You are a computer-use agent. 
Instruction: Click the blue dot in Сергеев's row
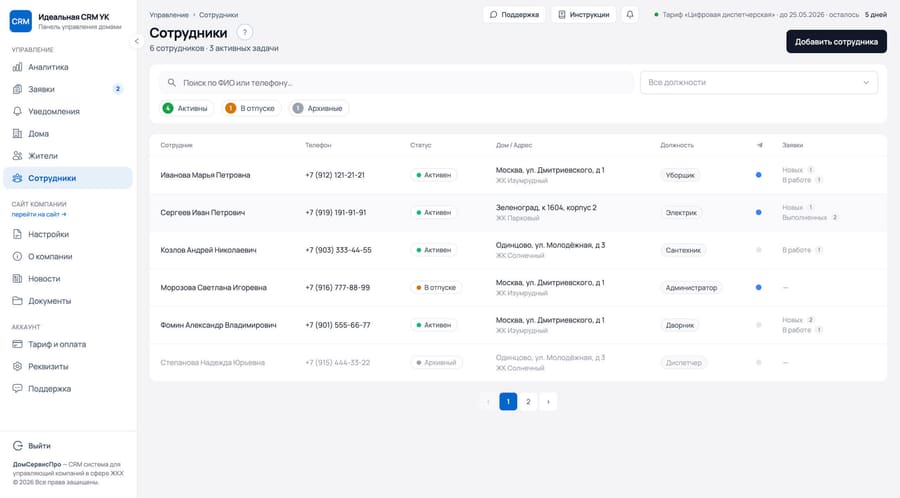pyautogui.click(x=759, y=212)
